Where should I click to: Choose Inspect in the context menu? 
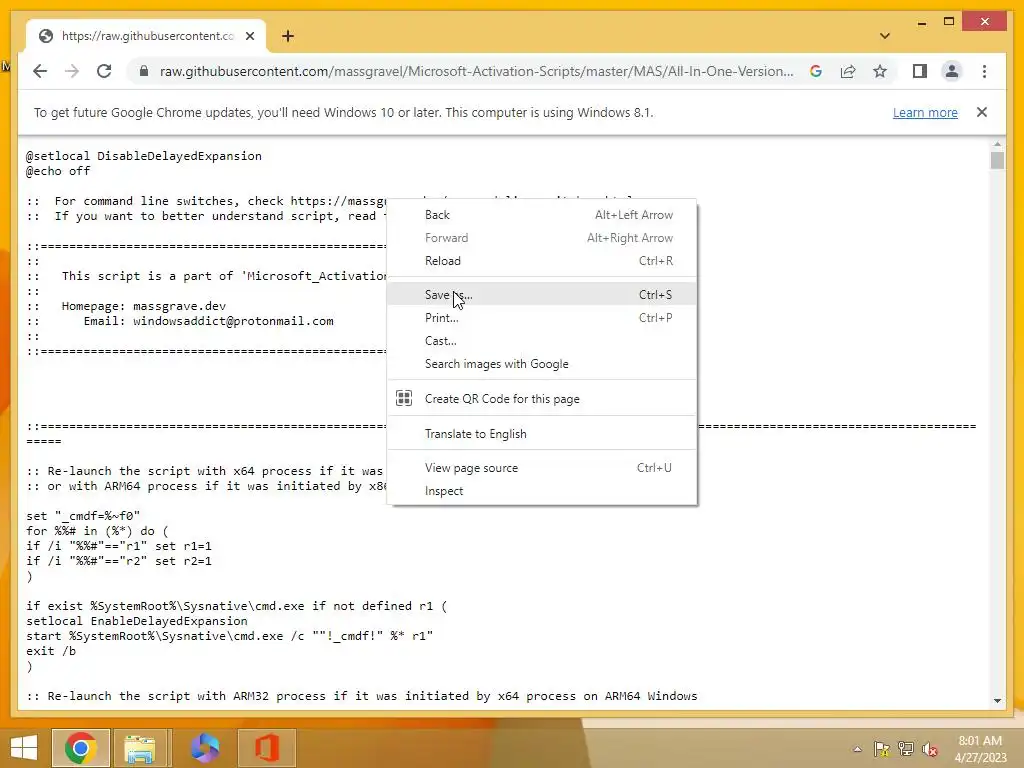(542, 490)
